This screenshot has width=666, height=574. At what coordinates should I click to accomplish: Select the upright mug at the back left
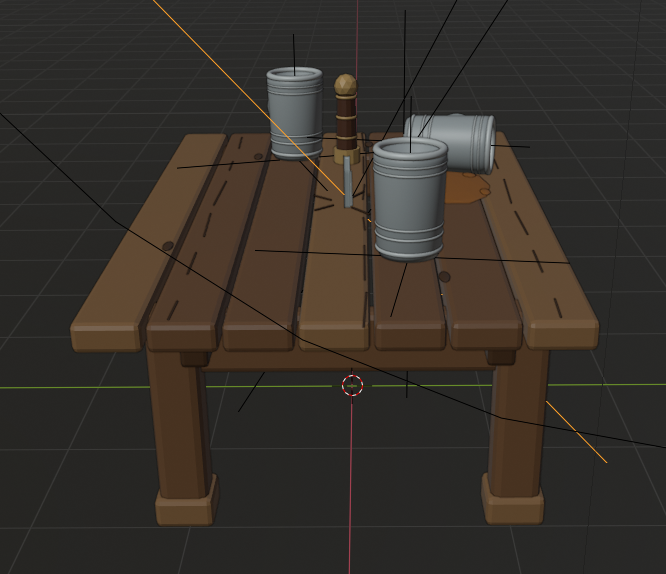(x=295, y=113)
